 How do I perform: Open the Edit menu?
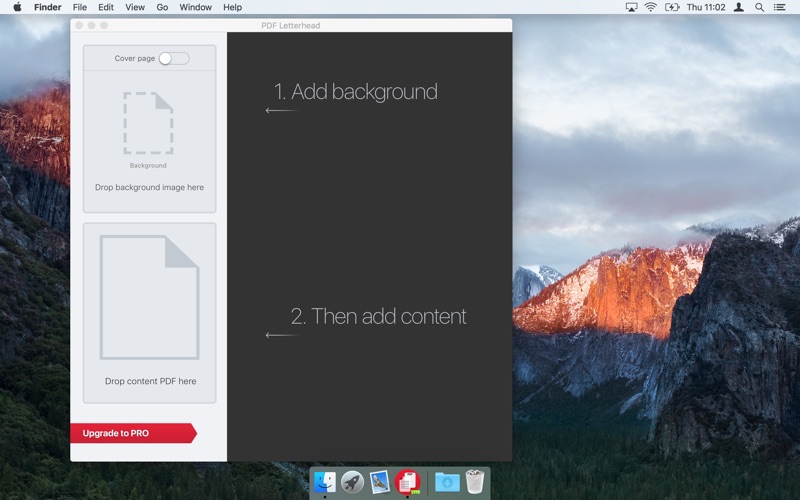(x=106, y=7)
